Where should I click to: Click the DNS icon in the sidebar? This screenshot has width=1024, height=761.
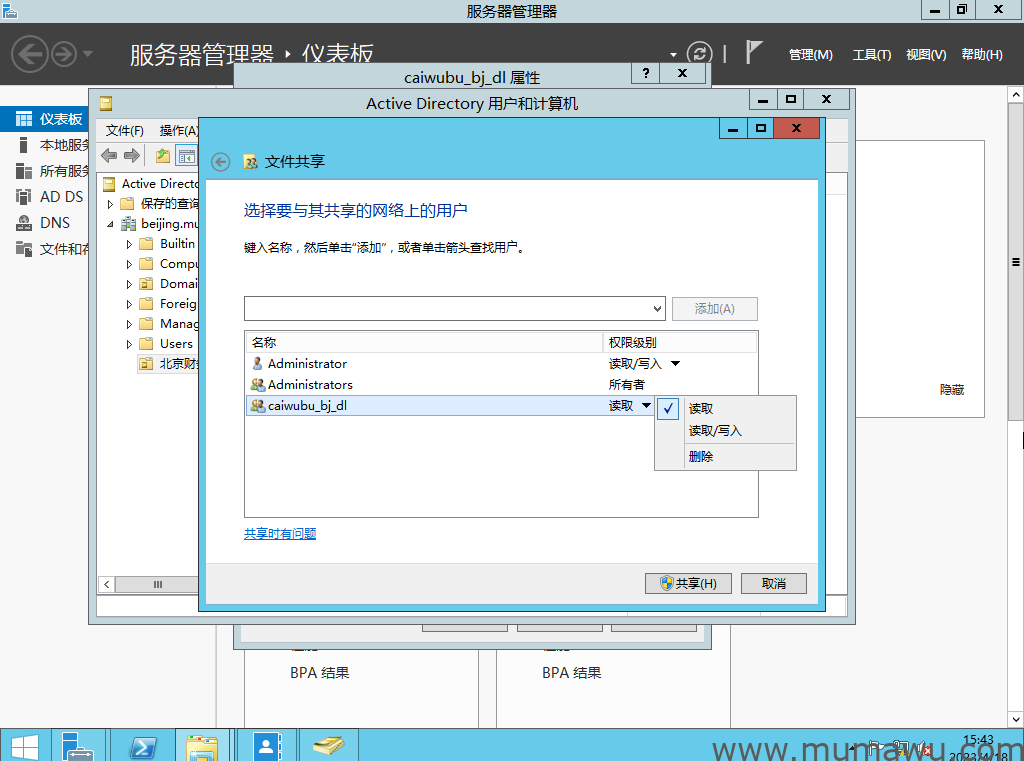(x=23, y=223)
